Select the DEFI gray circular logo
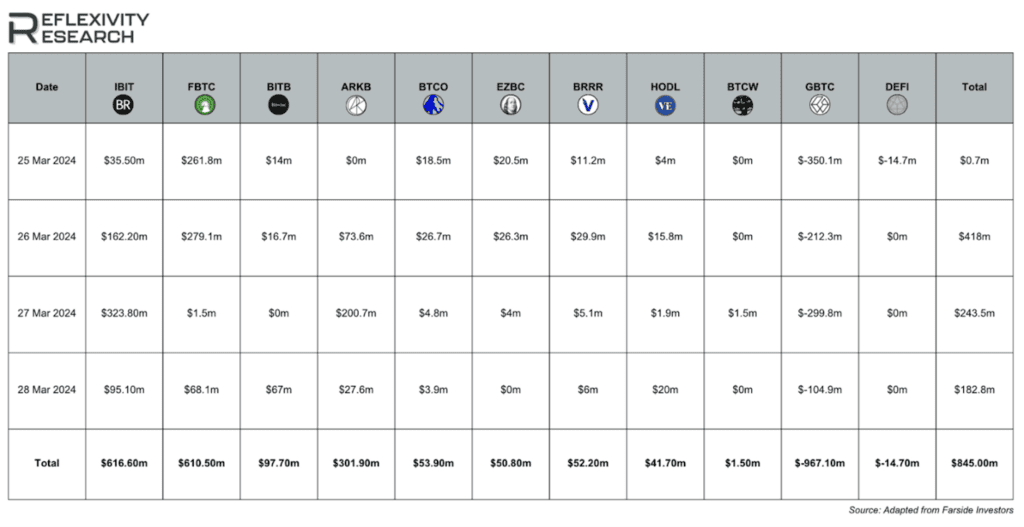The image size is (1024, 527). (x=897, y=104)
